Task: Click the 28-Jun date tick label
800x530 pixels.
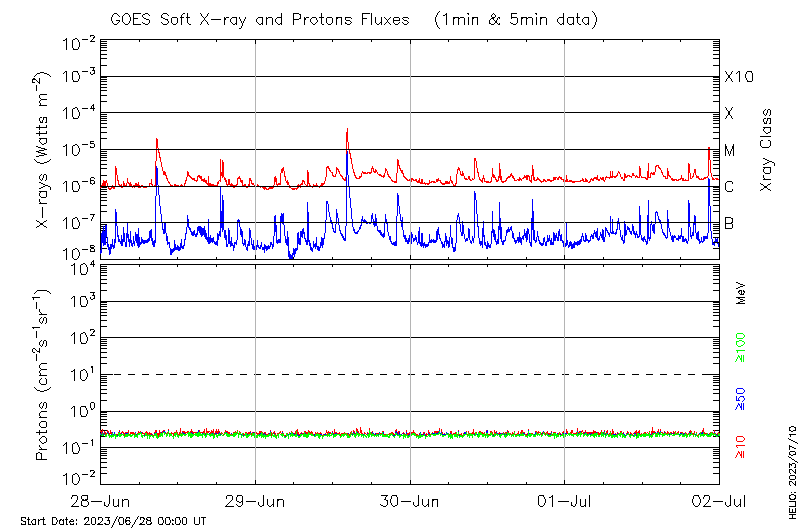Action: point(101,499)
